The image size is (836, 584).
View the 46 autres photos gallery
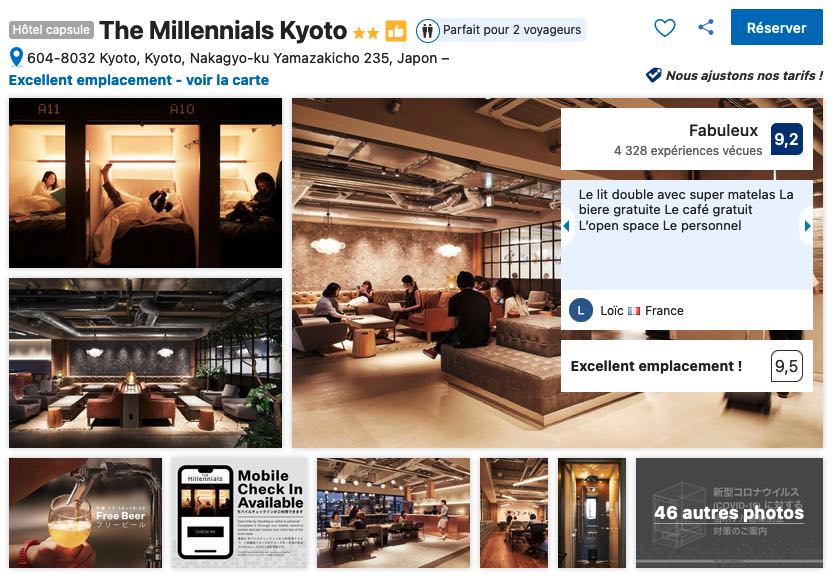(x=729, y=513)
